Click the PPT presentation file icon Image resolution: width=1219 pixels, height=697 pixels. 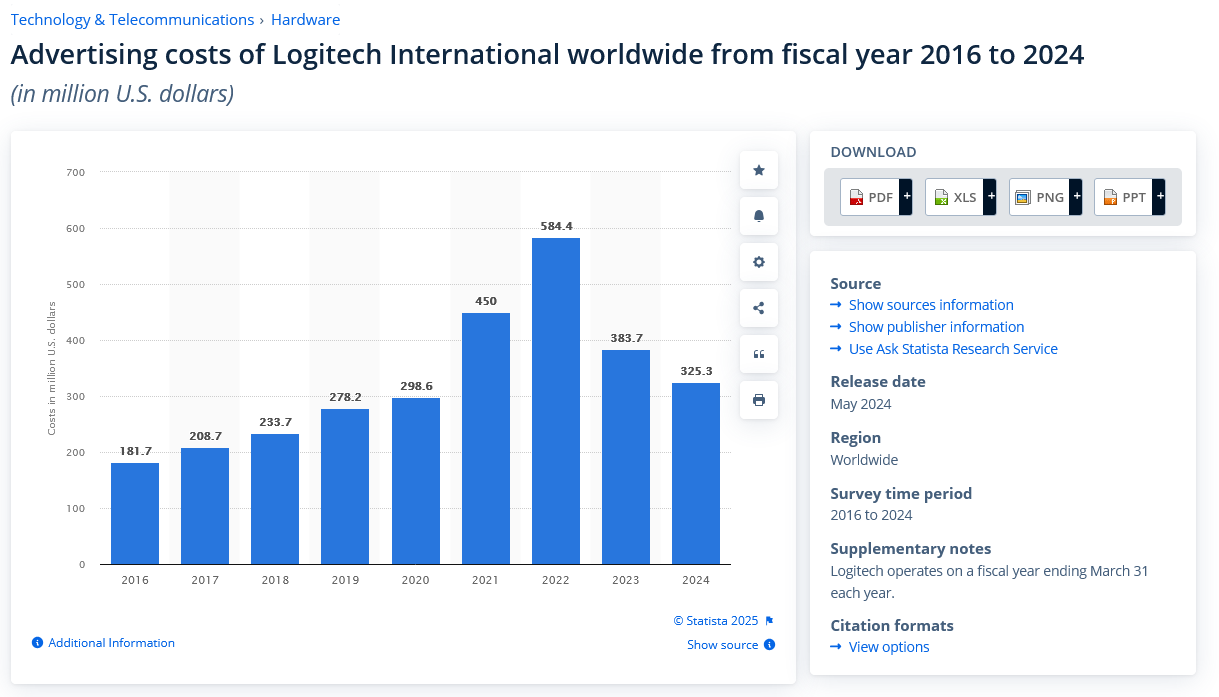[1109, 197]
